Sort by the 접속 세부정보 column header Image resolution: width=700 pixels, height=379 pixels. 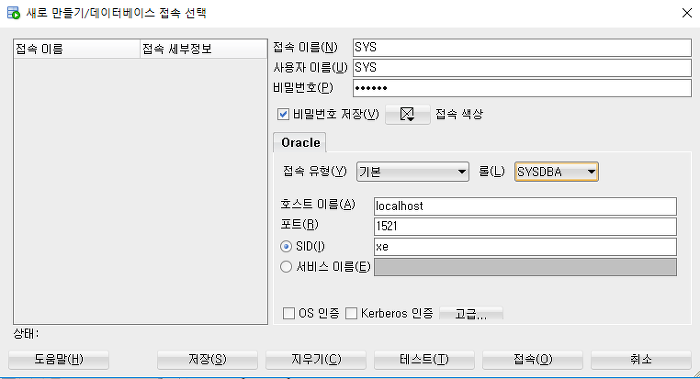click(x=204, y=49)
